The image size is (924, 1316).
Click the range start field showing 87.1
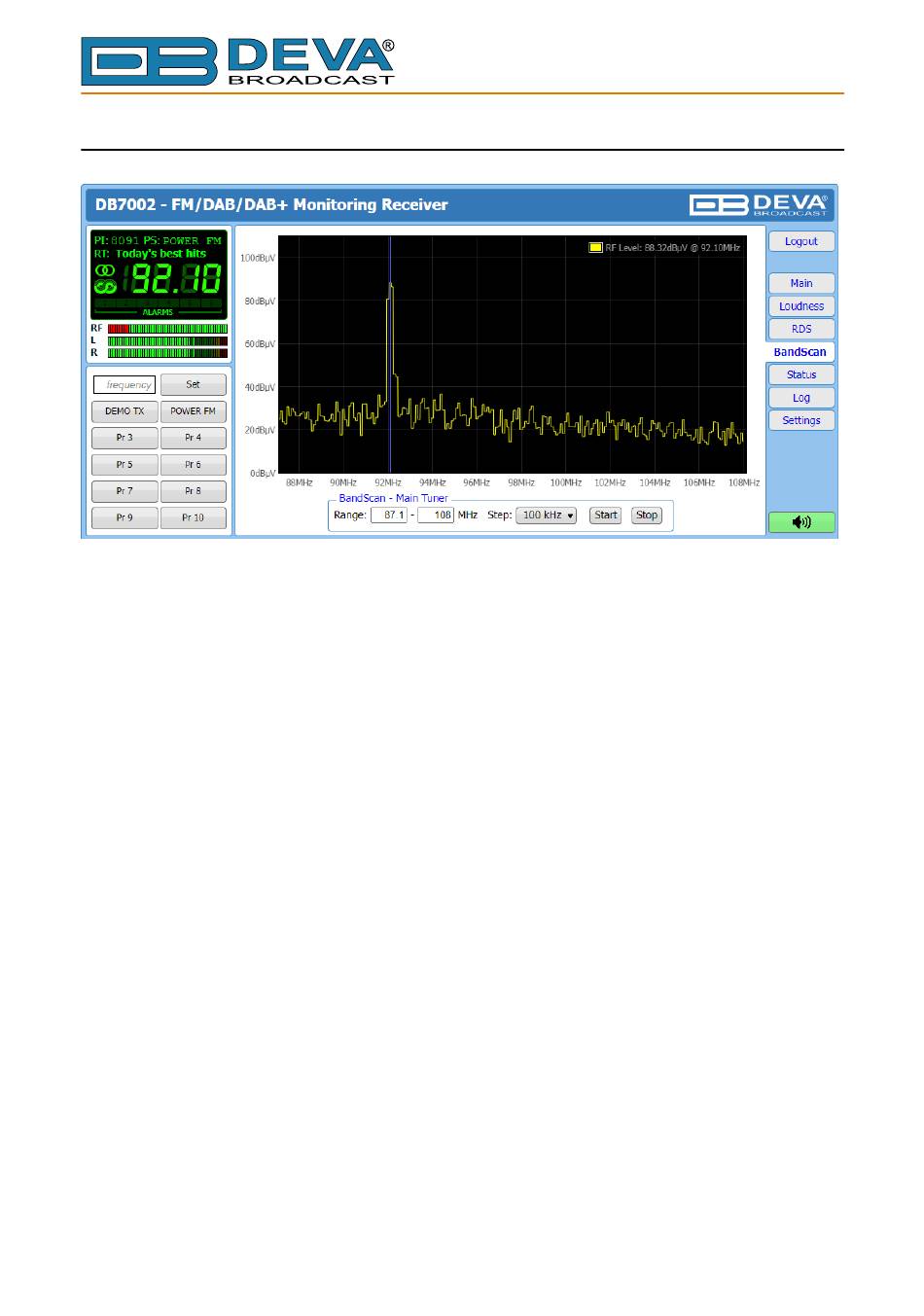389,516
